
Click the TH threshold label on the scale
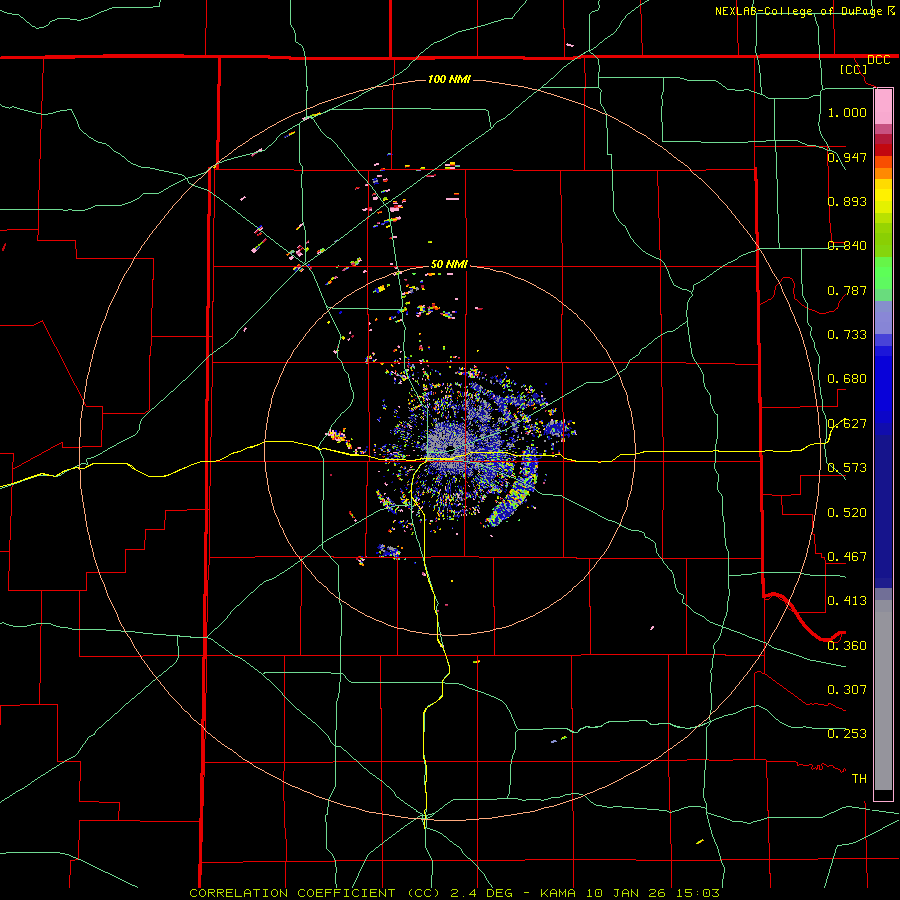point(859,778)
